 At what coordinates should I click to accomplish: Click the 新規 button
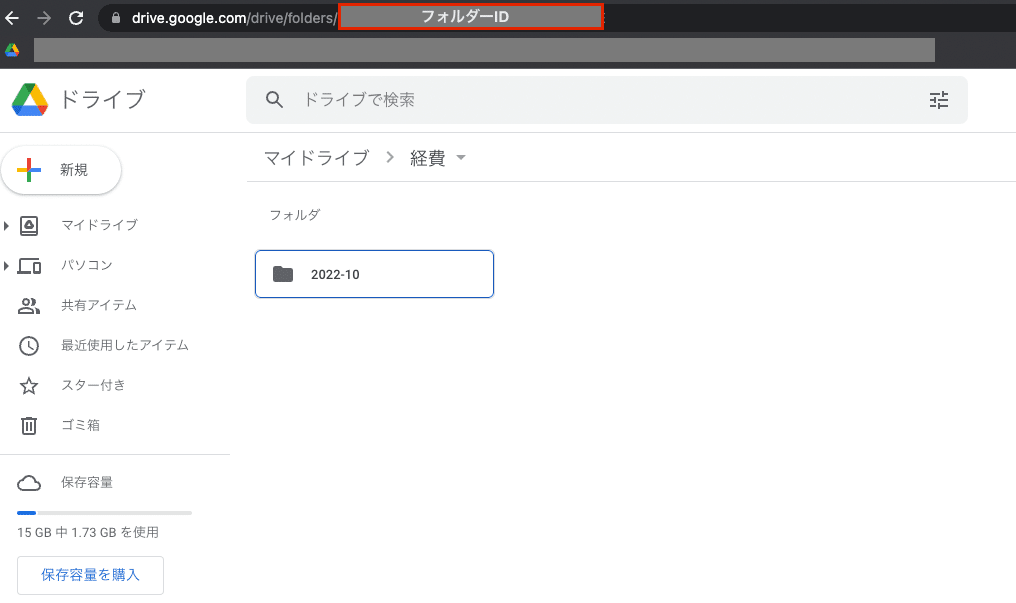coord(62,170)
